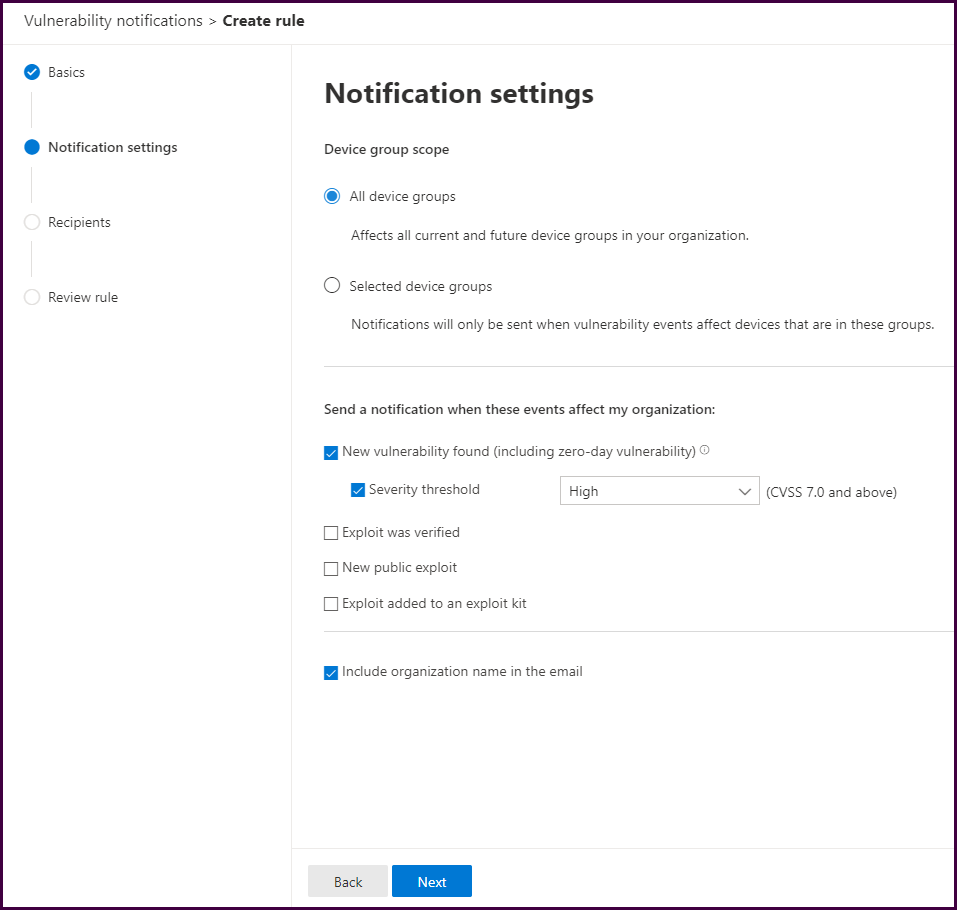Toggle the Severity threshold checkbox
Image resolution: width=957 pixels, height=910 pixels.
(358, 490)
